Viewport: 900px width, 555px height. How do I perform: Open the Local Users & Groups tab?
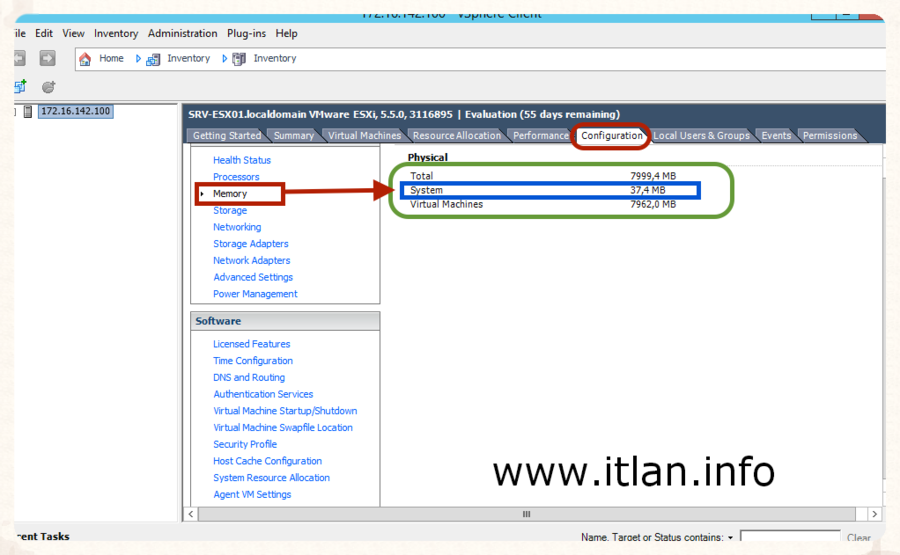click(701, 136)
